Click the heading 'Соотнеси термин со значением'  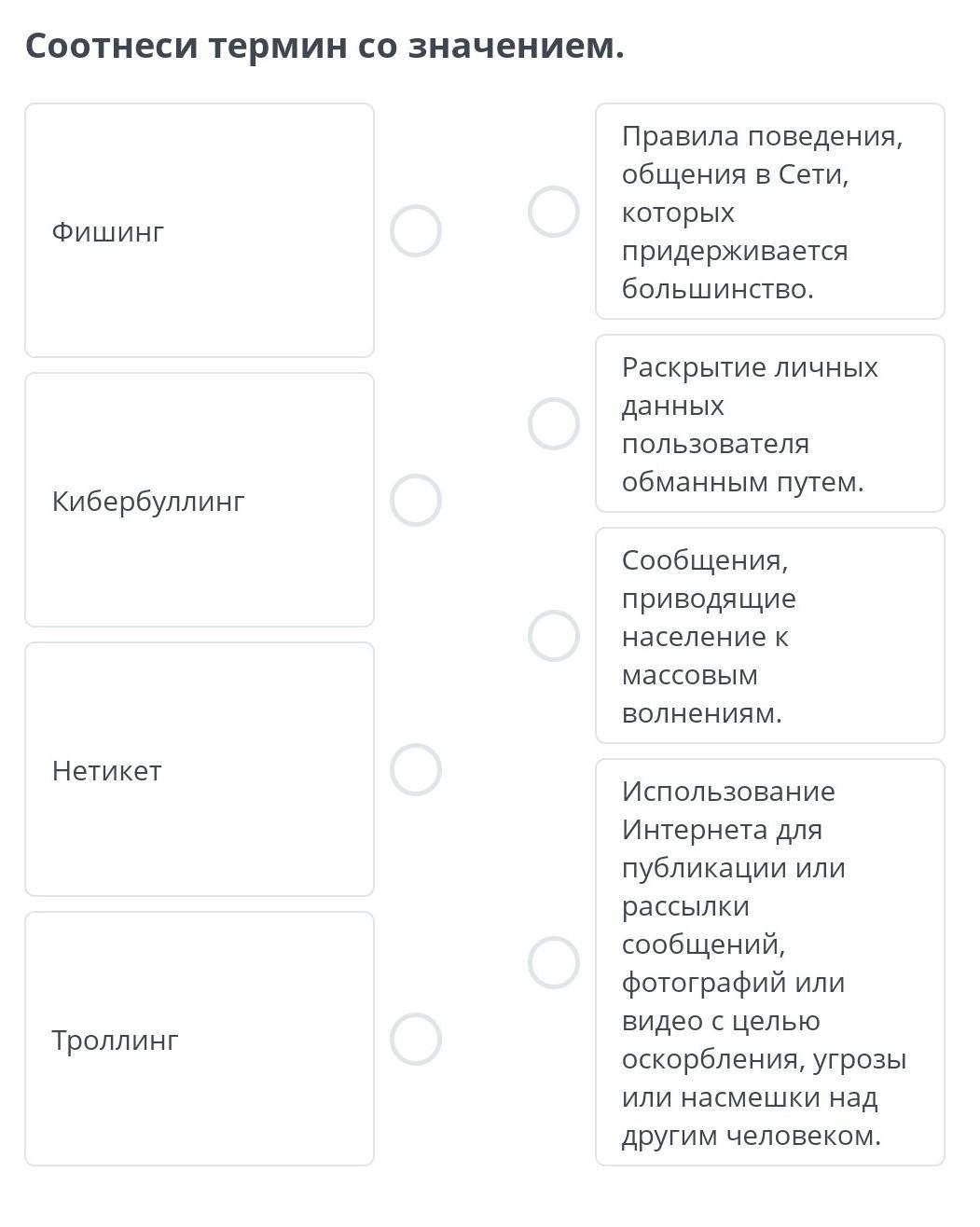[x=324, y=45]
